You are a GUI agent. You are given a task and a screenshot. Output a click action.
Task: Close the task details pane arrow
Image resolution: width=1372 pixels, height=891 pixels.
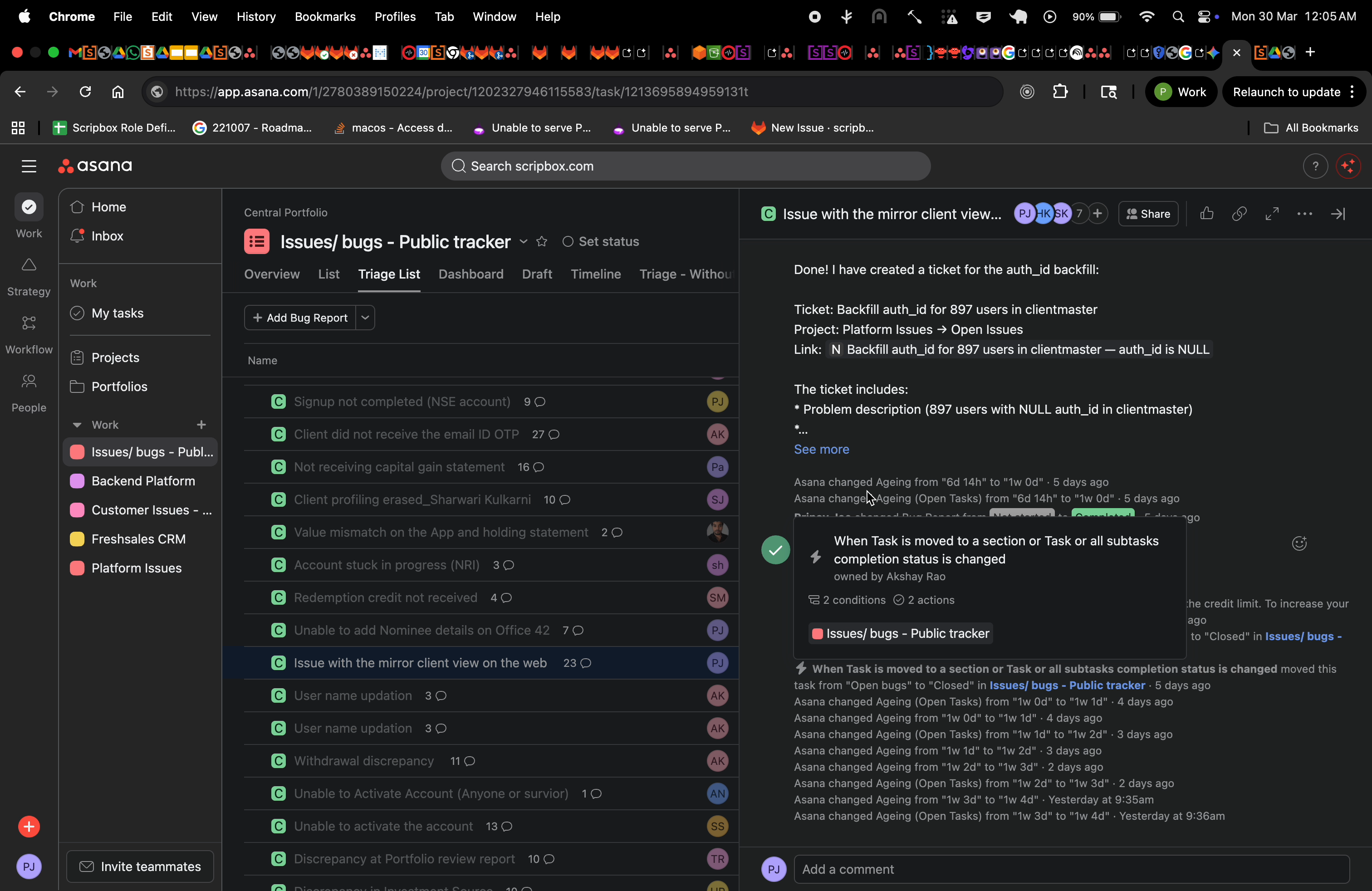tap(1338, 214)
